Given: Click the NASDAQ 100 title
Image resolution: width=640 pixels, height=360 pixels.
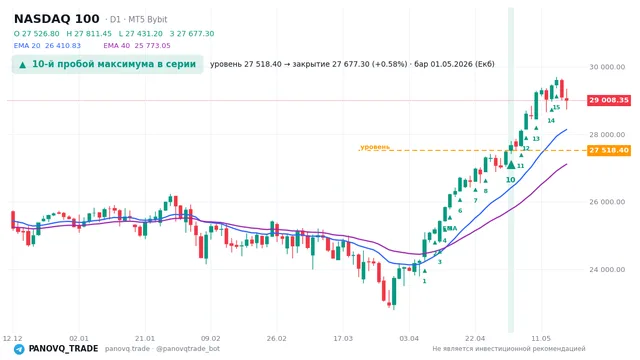Looking at the screenshot, I should point(57,19).
